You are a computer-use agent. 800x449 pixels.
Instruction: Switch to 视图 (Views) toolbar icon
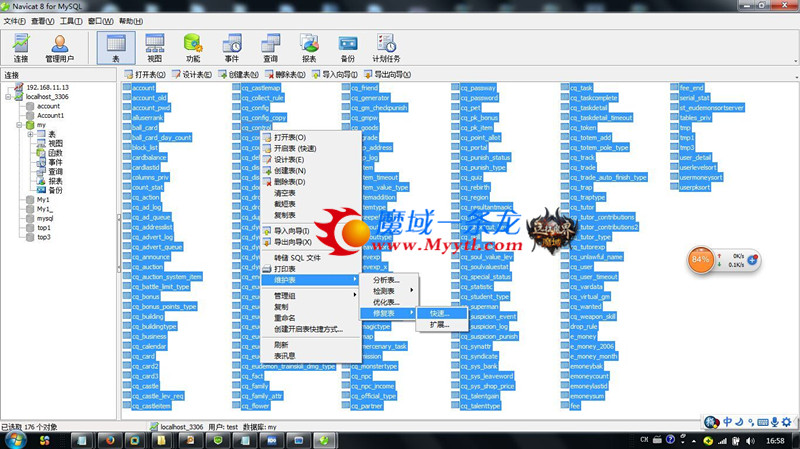click(154, 48)
